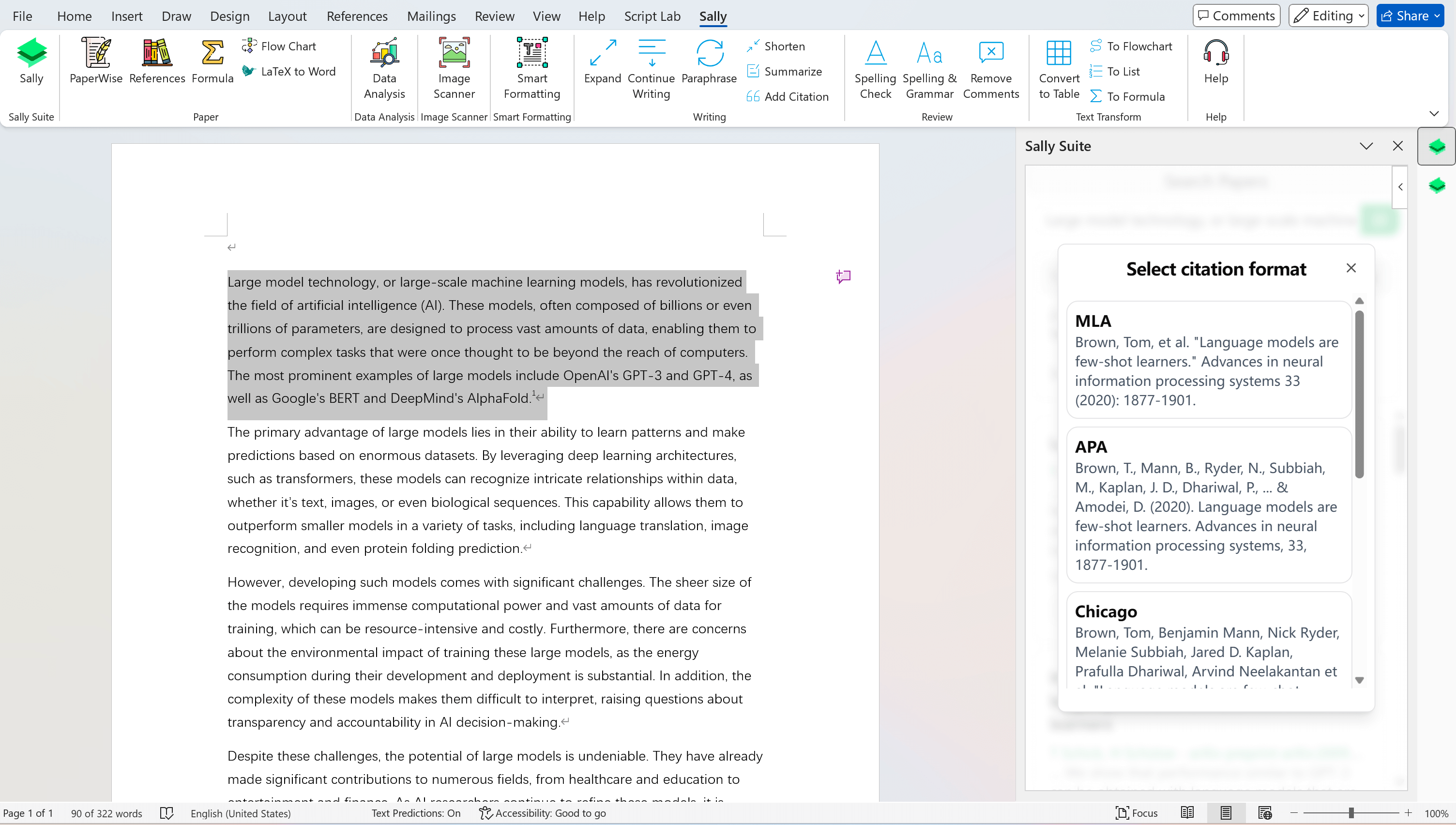1456x825 pixels.
Task: Open the Comments pane
Action: point(1236,16)
